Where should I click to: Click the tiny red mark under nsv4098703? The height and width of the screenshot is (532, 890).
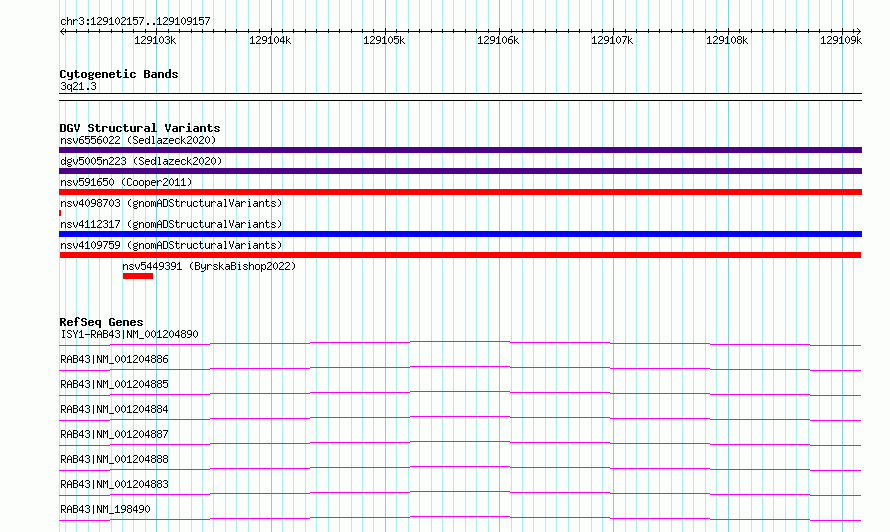pos(60,213)
